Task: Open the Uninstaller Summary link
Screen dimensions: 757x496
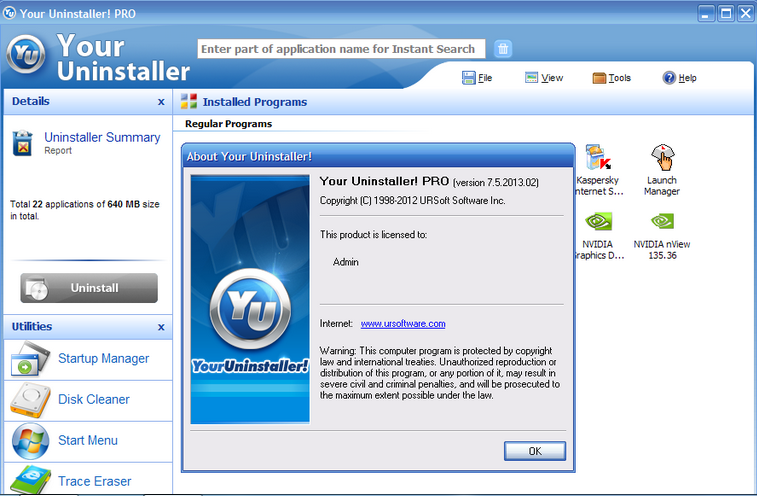Action: click(x=102, y=137)
